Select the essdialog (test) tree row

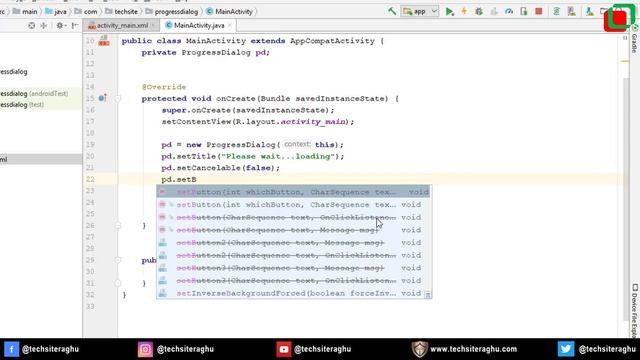coord(41,104)
